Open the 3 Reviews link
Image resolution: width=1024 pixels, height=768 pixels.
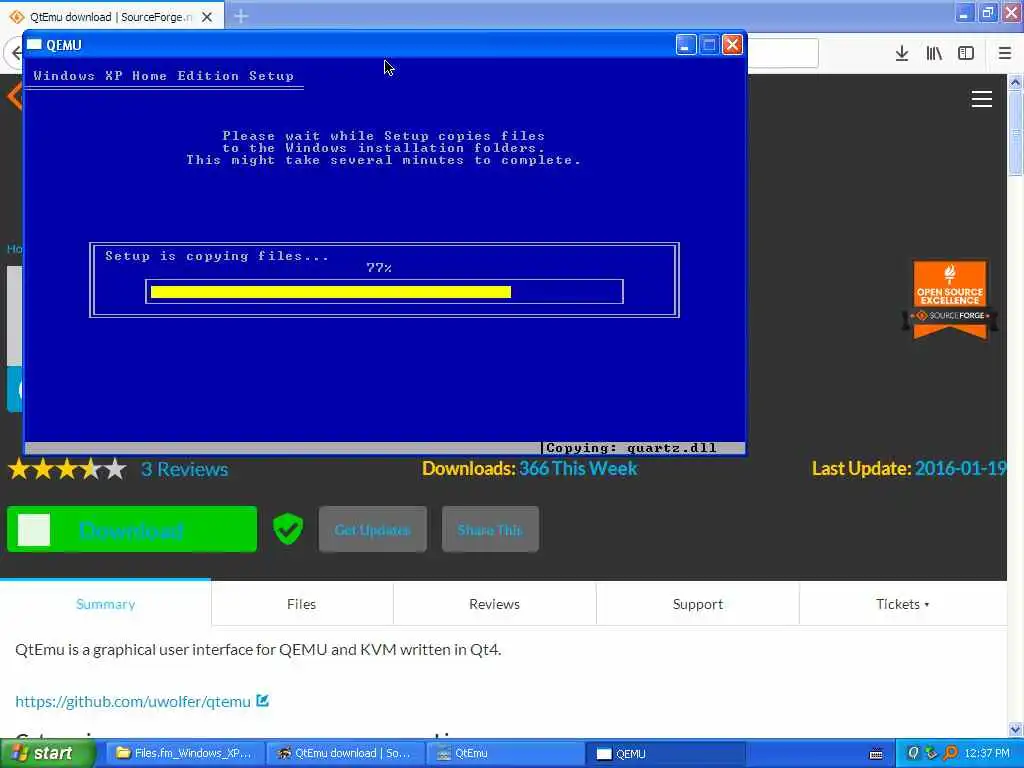click(x=185, y=469)
